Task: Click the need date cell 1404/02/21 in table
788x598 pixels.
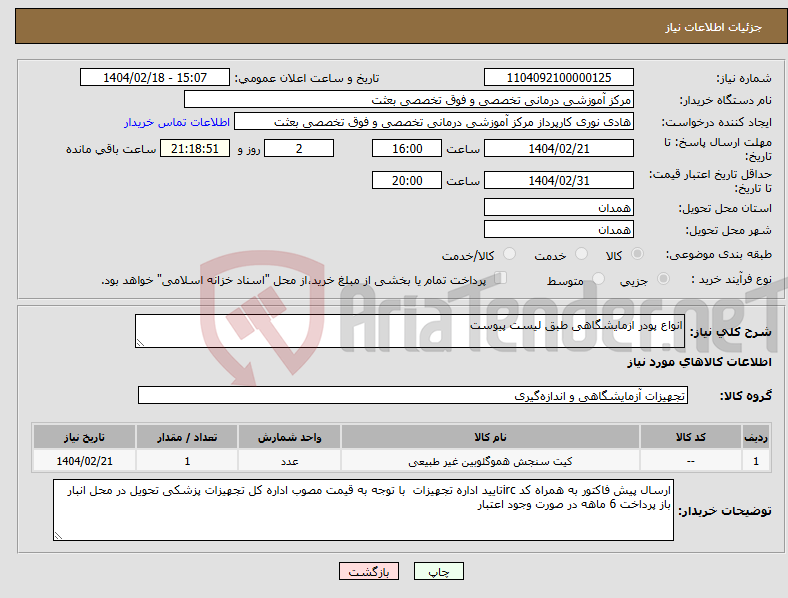Action: point(84,461)
